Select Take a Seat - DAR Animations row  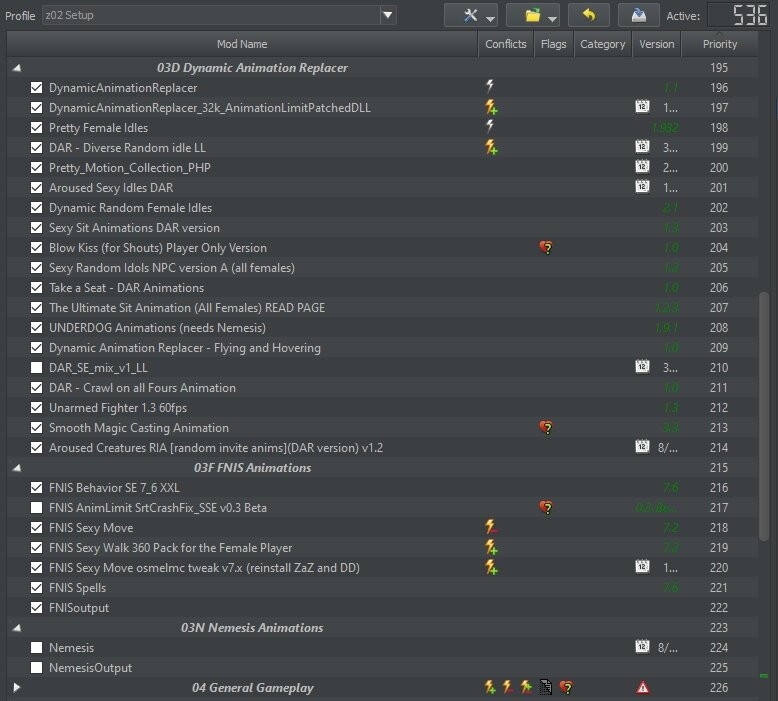pyautogui.click(x=382, y=288)
